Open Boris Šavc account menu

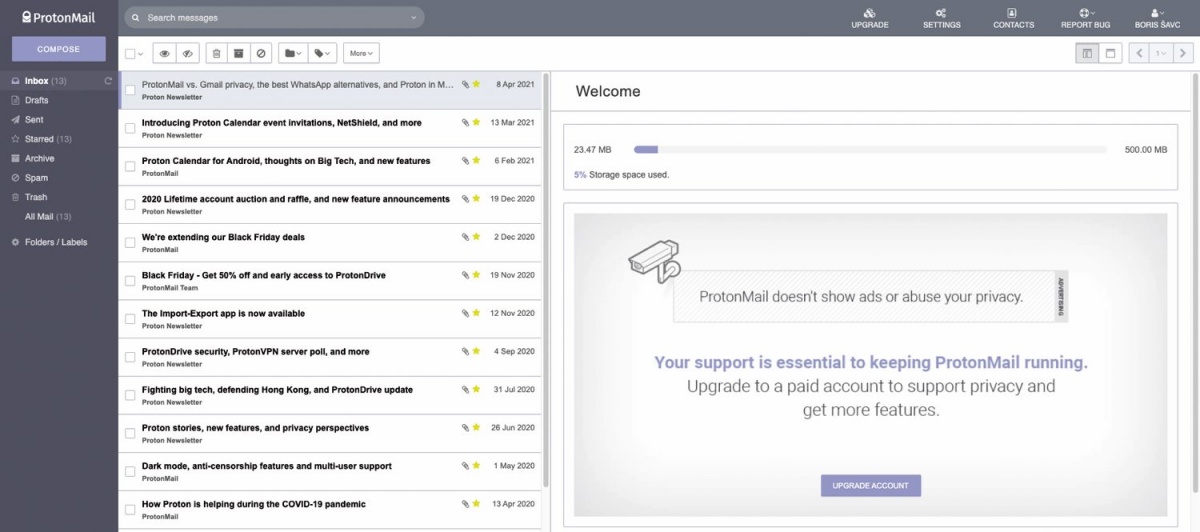coord(1158,18)
